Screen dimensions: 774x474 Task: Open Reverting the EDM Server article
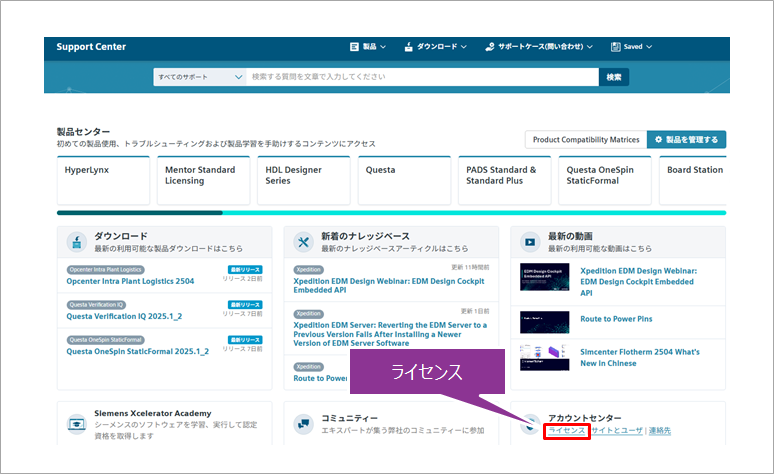point(390,334)
